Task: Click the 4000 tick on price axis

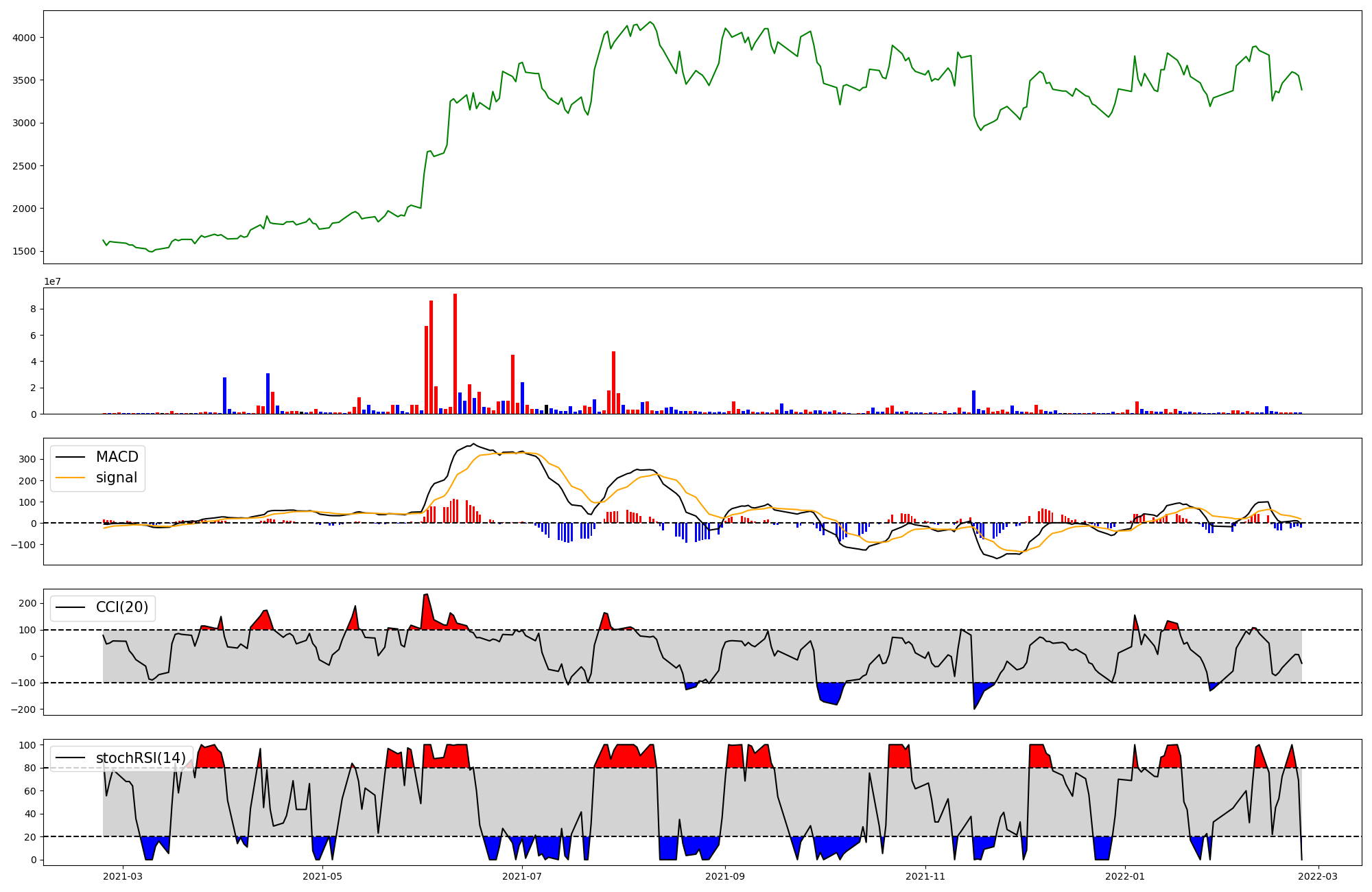Action: pos(24,38)
